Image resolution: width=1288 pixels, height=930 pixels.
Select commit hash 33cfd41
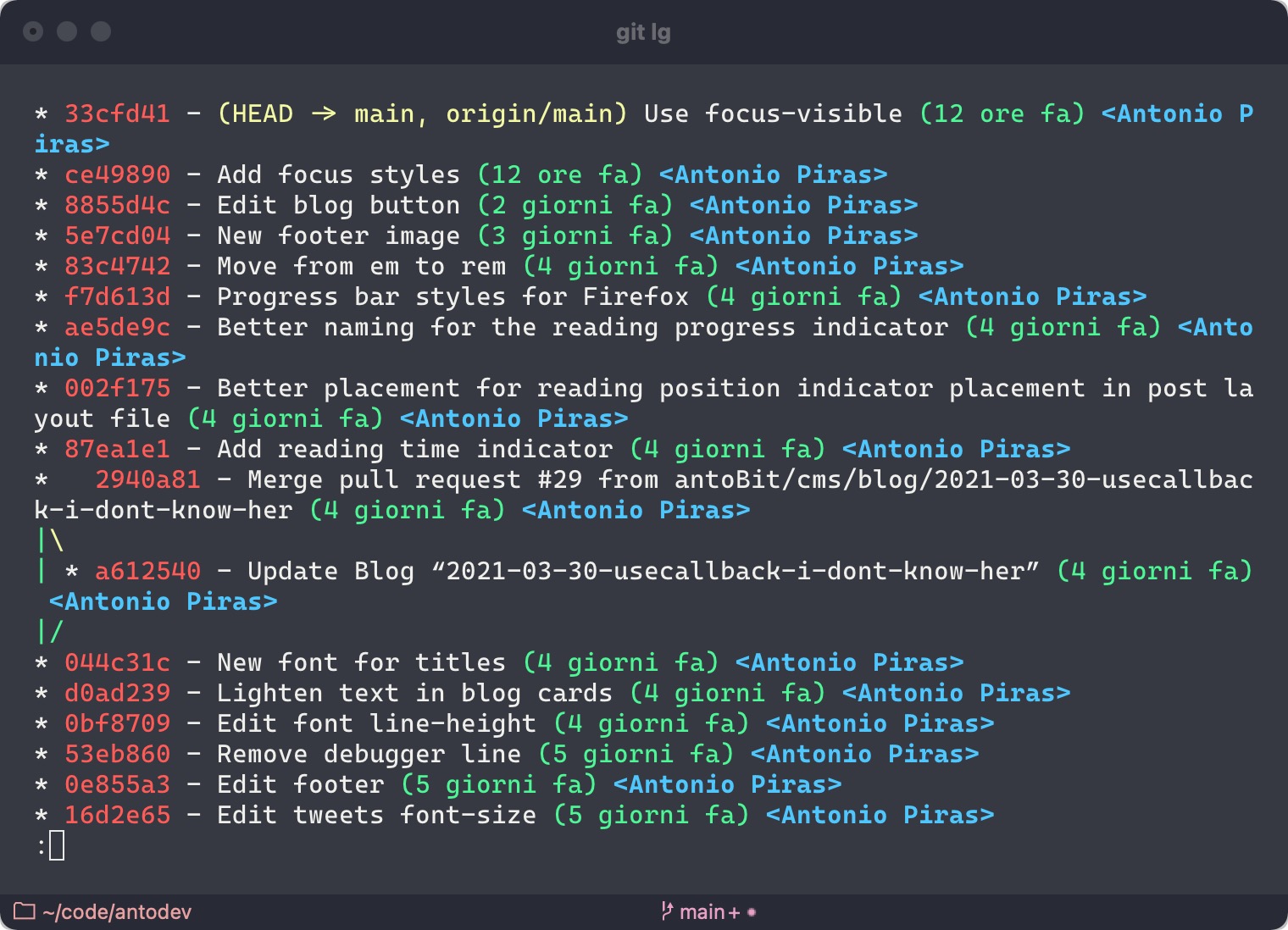pyautogui.click(x=118, y=113)
